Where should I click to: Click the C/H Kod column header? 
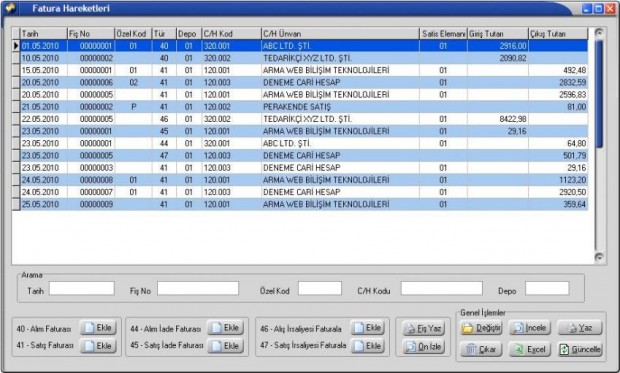231,34
